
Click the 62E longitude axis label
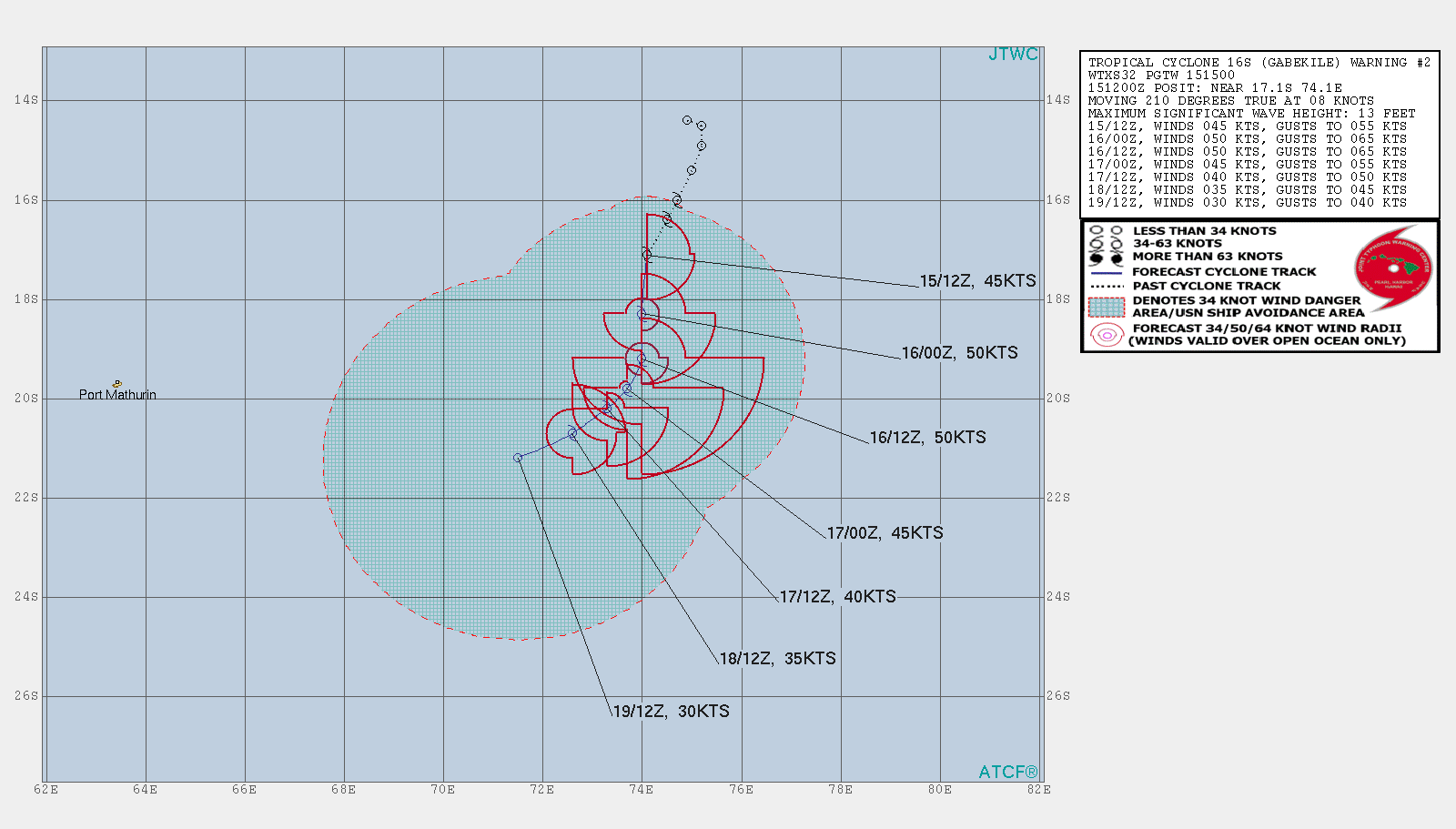click(45, 790)
